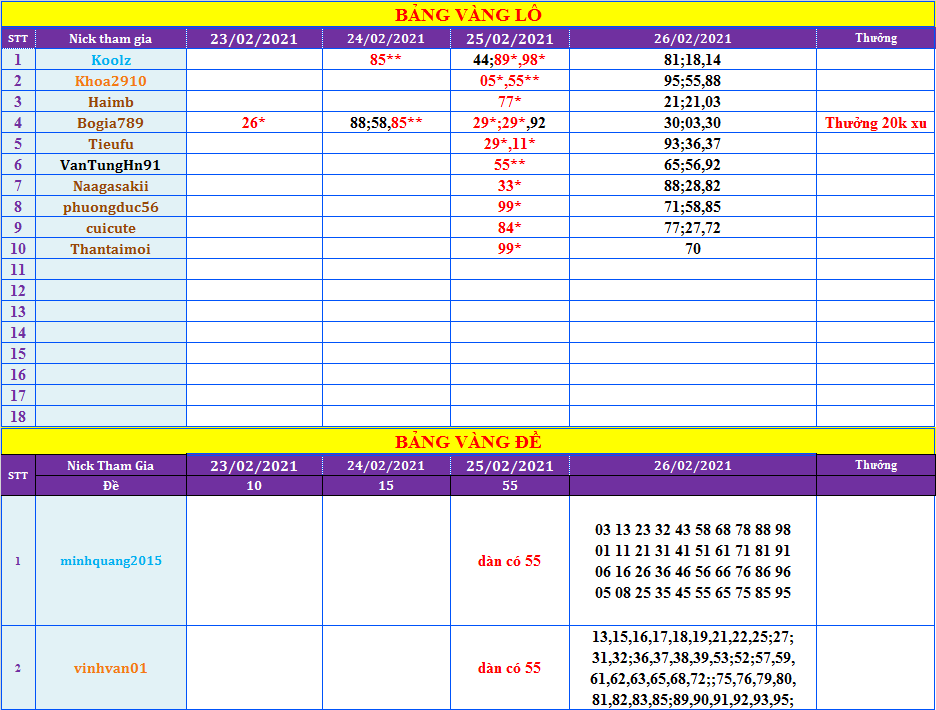Click "dàn có 55" in vinhvan01's row
Screen dimensions: 936x710
point(509,668)
